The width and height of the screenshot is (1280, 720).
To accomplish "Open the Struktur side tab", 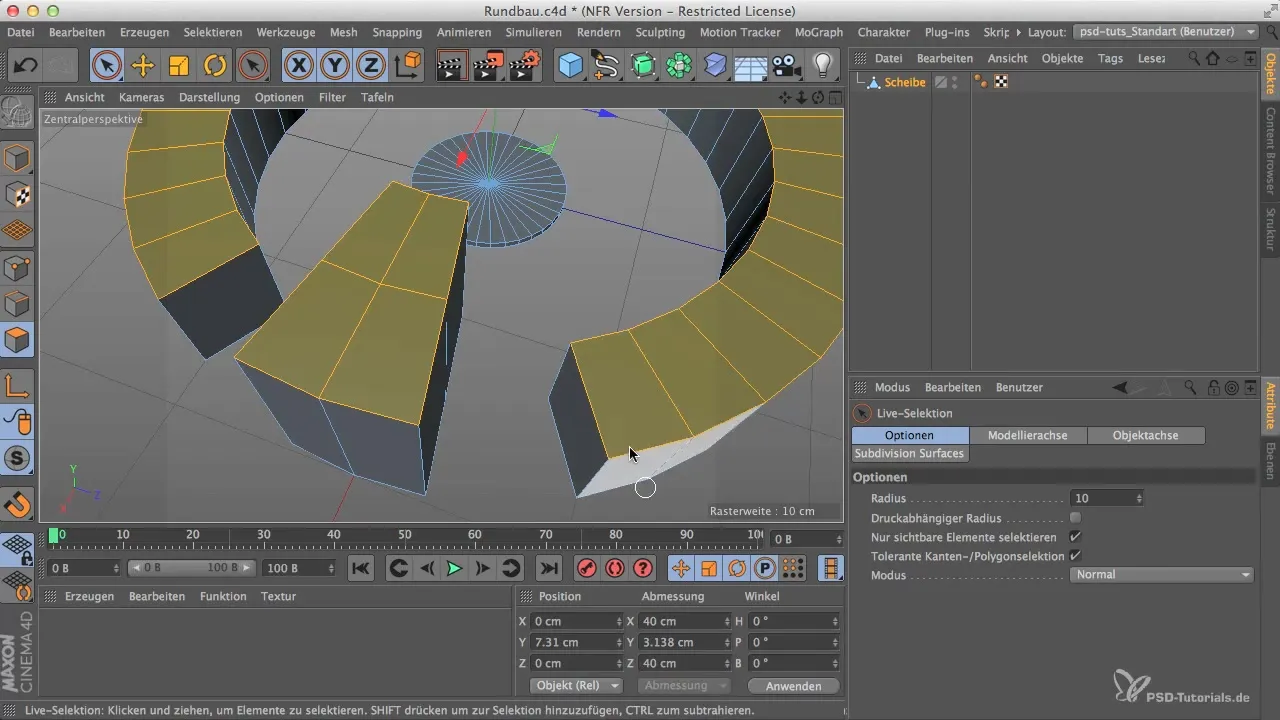I will (x=1270, y=230).
